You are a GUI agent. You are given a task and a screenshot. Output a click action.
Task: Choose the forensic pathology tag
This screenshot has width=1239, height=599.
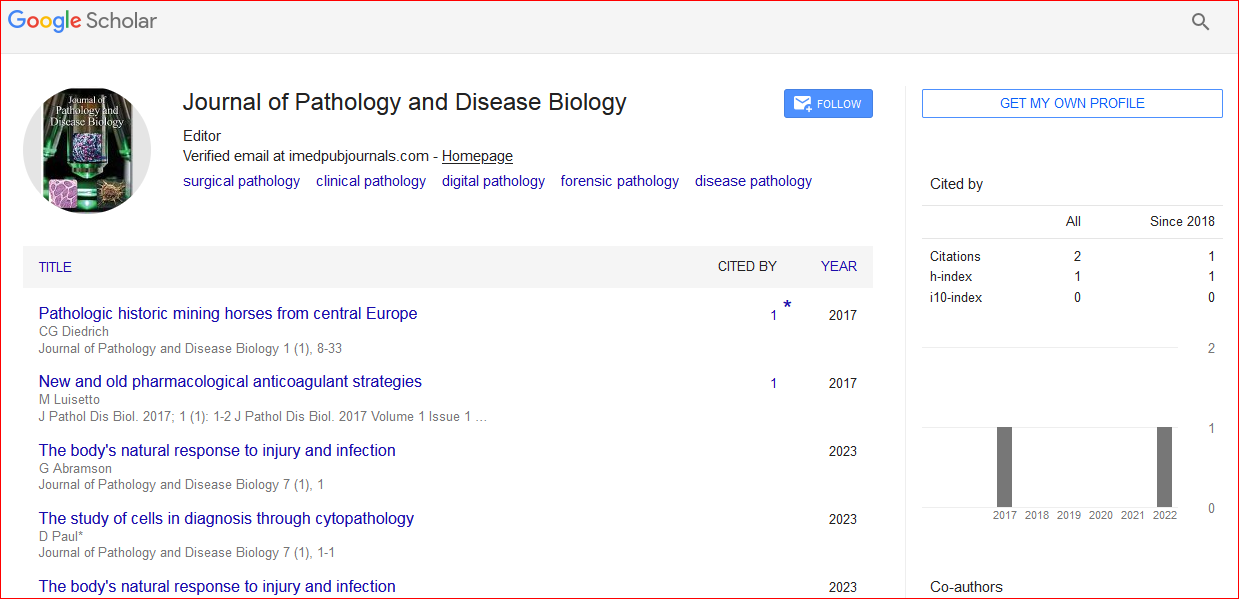pos(619,181)
